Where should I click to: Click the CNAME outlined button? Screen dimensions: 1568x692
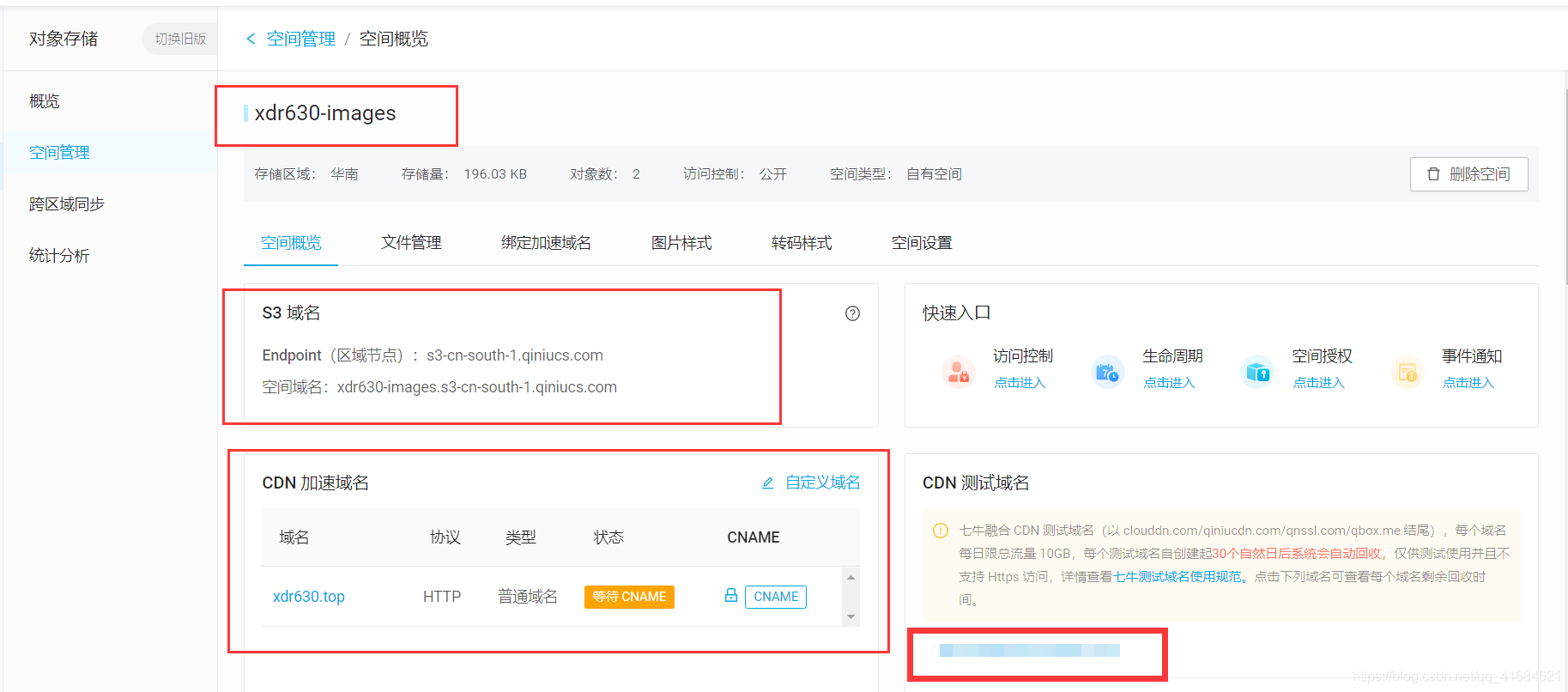point(776,597)
